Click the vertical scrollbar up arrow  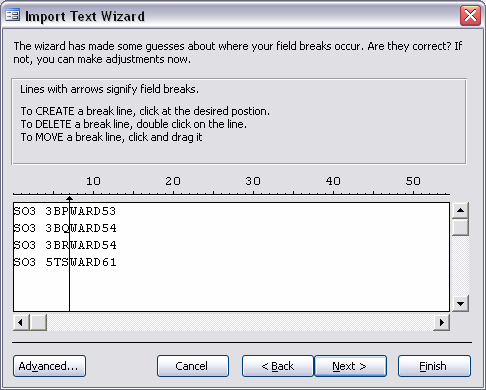[460, 210]
